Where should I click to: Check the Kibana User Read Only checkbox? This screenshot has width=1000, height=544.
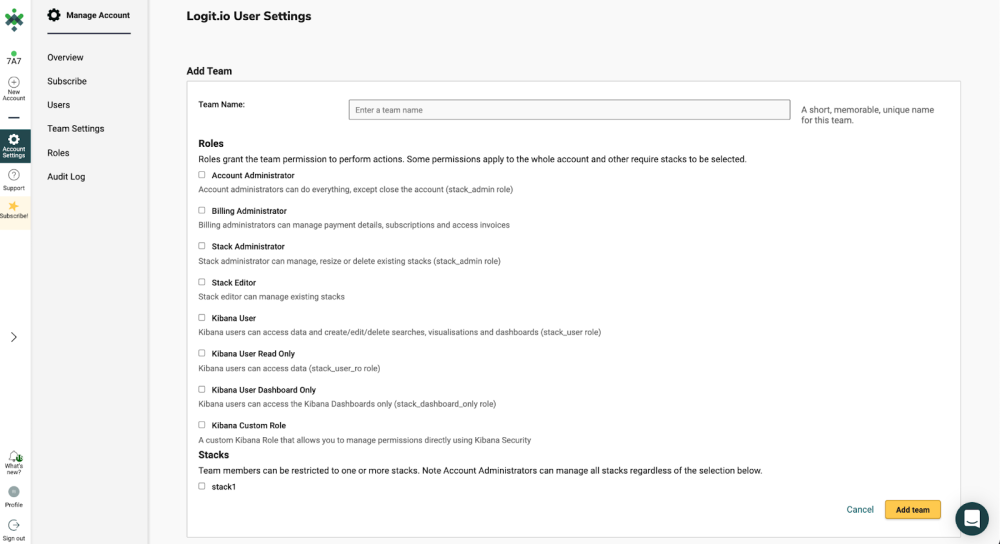(202, 353)
